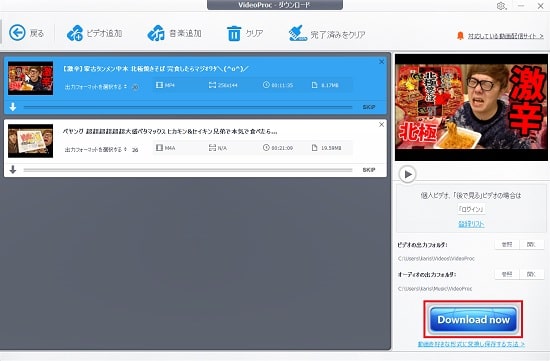Click the Download now button

473,319
